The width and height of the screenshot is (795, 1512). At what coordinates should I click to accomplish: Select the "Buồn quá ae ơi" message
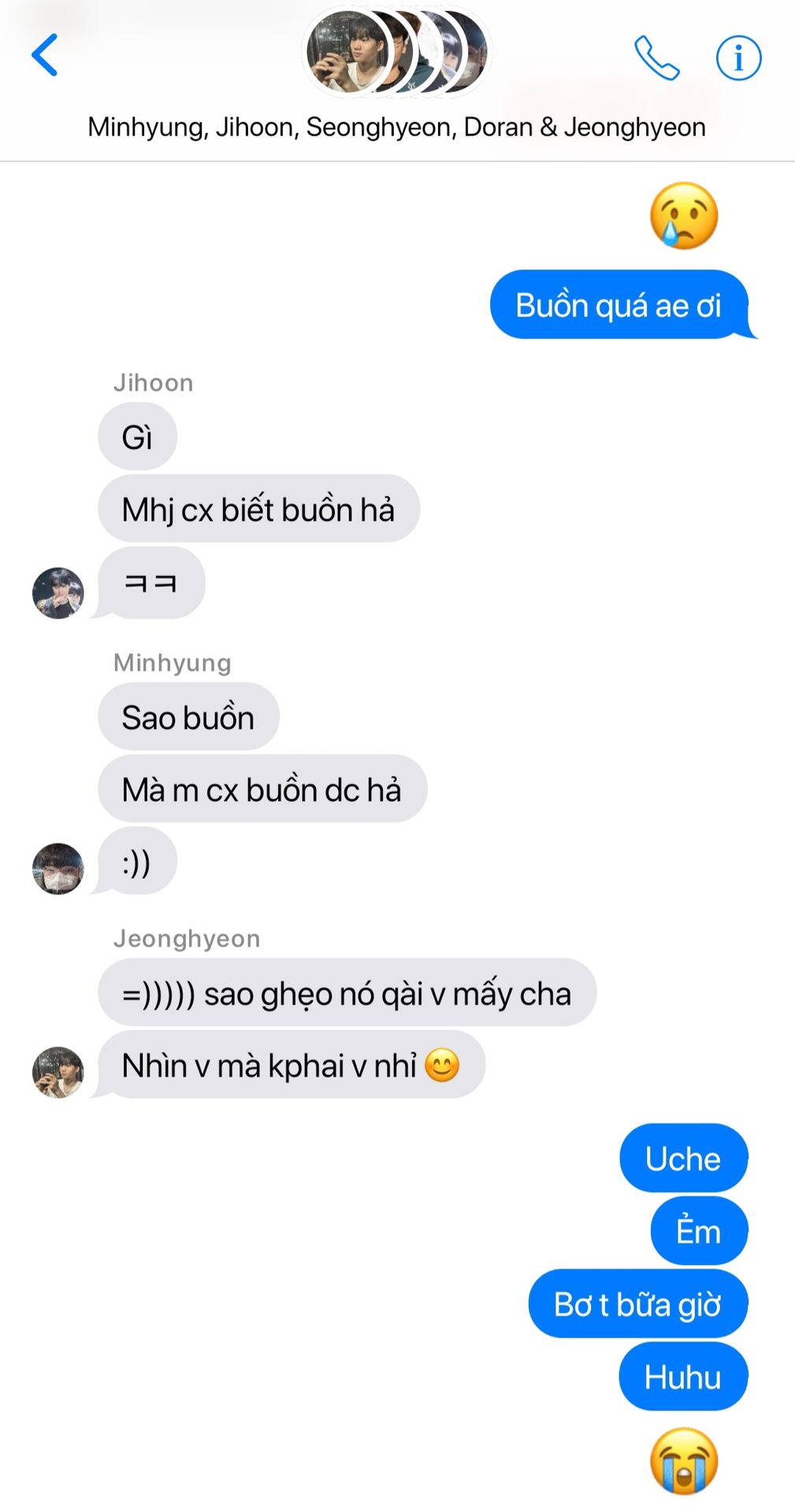pyautogui.click(x=619, y=305)
